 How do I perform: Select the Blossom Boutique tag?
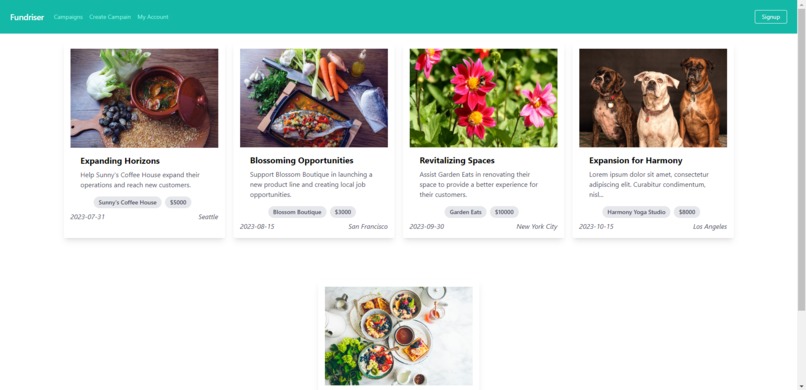(x=297, y=212)
